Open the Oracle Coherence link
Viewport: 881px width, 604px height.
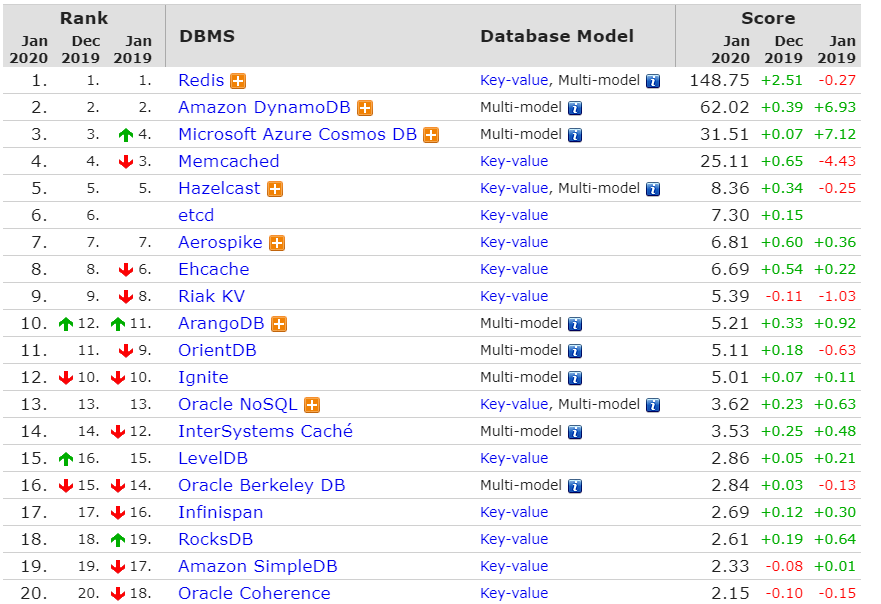pos(254,593)
